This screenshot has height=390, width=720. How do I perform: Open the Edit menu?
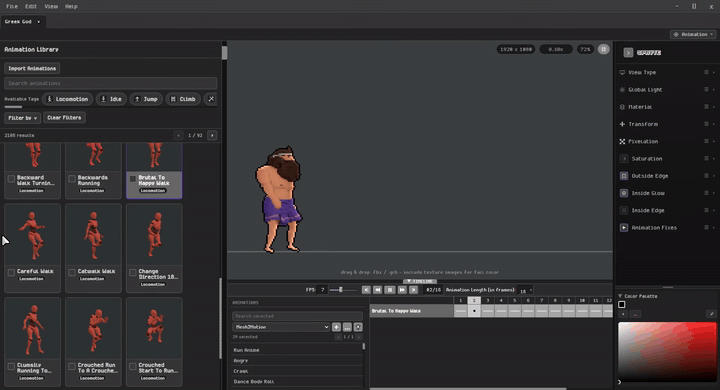pyautogui.click(x=31, y=6)
